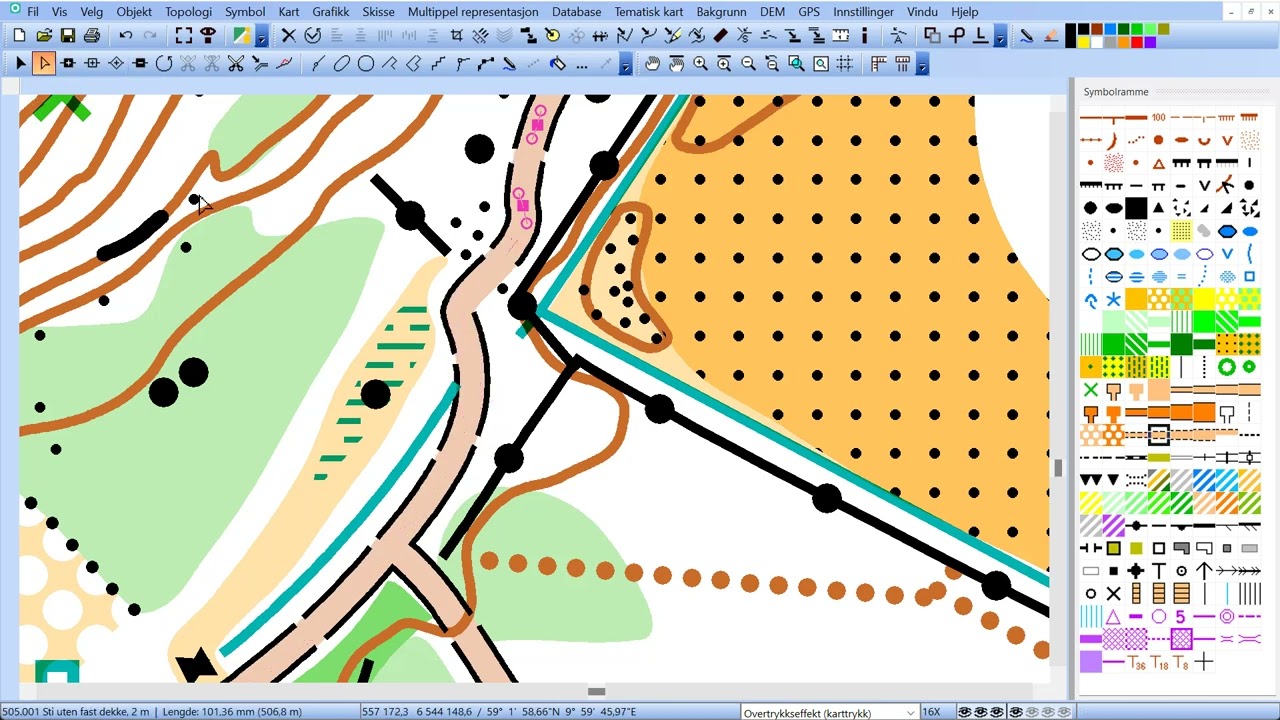The height and width of the screenshot is (720, 1280).
Task: Click the object information 'i' icon
Action: click(865, 35)
